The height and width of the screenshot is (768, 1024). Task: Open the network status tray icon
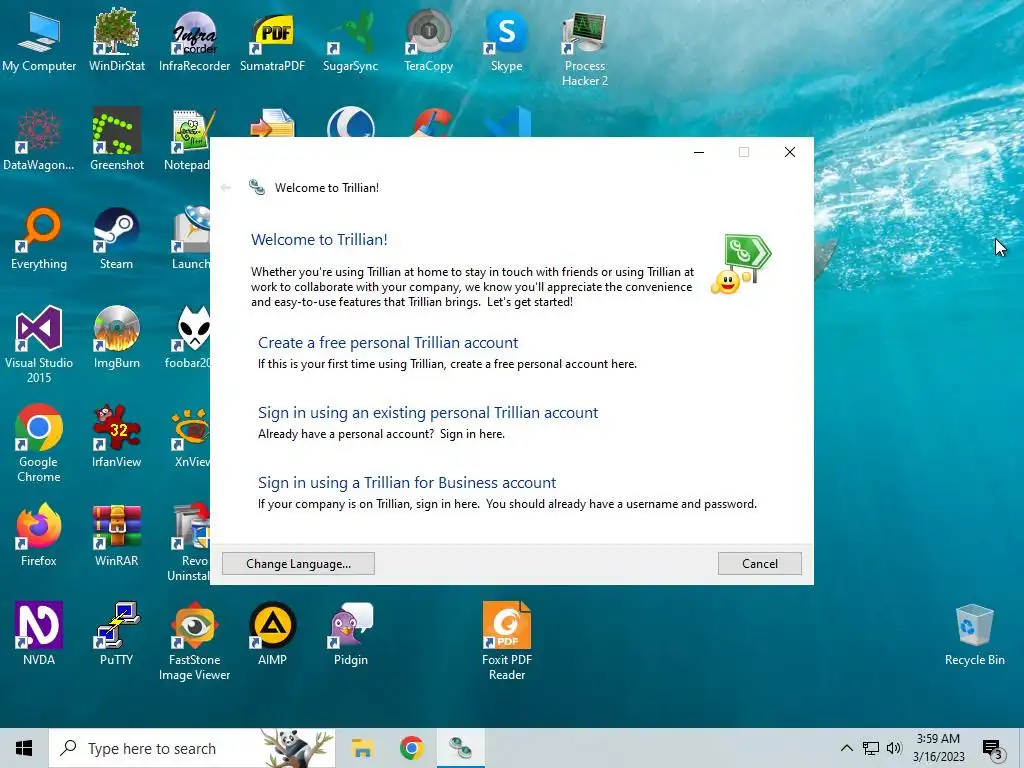[x=871, y=748]
